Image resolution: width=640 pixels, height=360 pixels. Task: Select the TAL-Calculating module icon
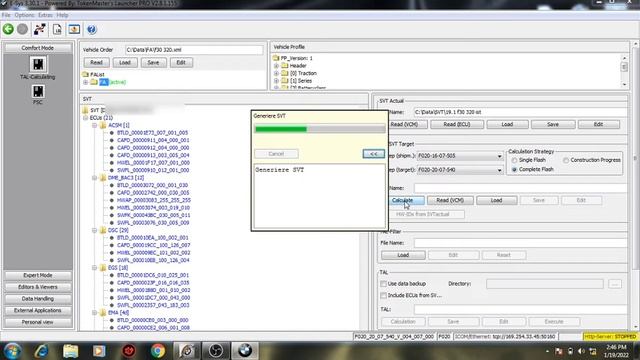click(38, 64)
